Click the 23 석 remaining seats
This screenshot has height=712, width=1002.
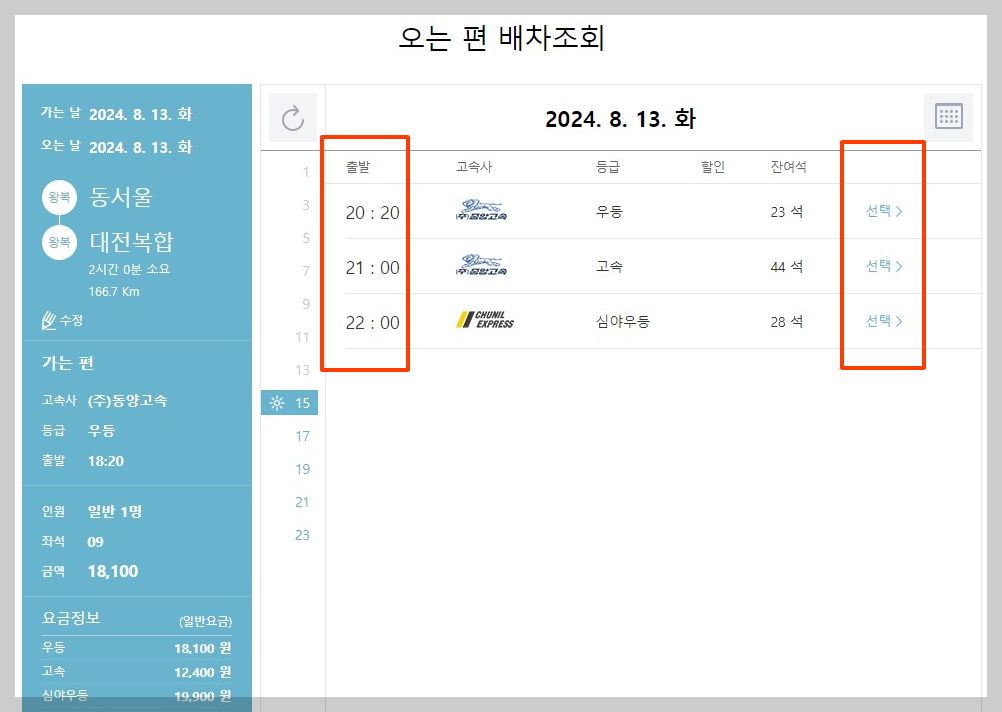[x=787, y=212]
